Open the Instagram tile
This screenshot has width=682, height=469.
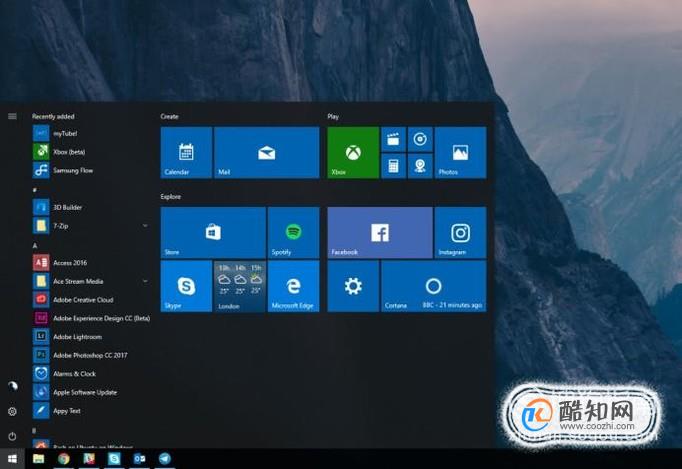click(x=460, y=233)
